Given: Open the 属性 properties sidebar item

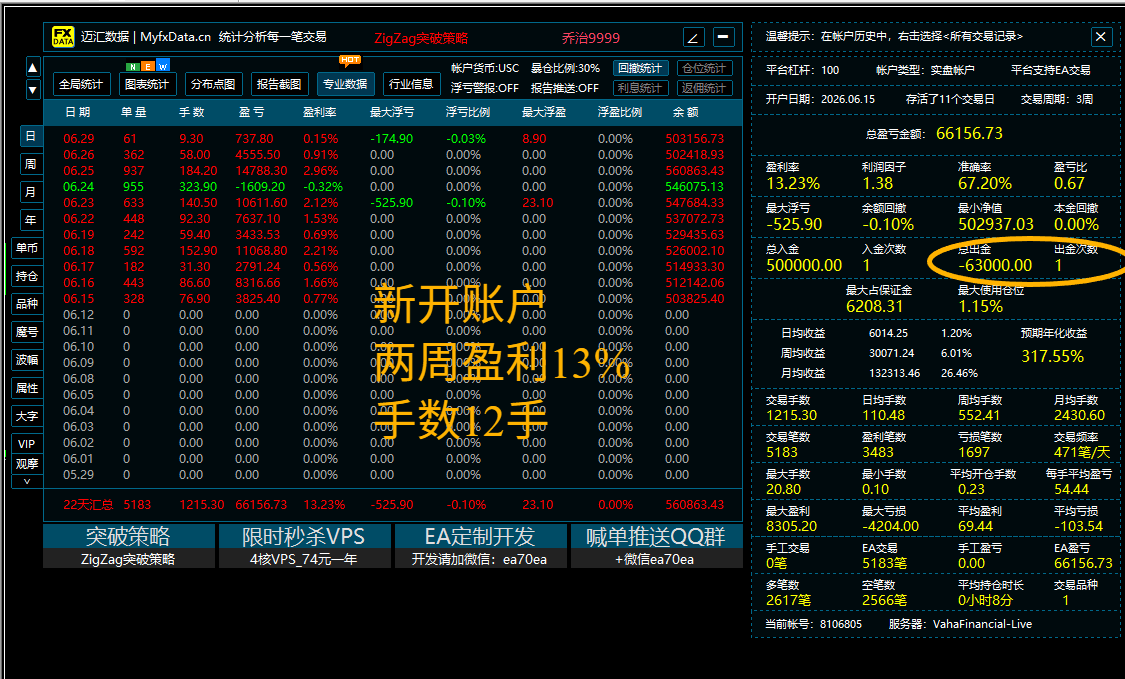Looking at the screenshot, I should [x=27, y=388].
